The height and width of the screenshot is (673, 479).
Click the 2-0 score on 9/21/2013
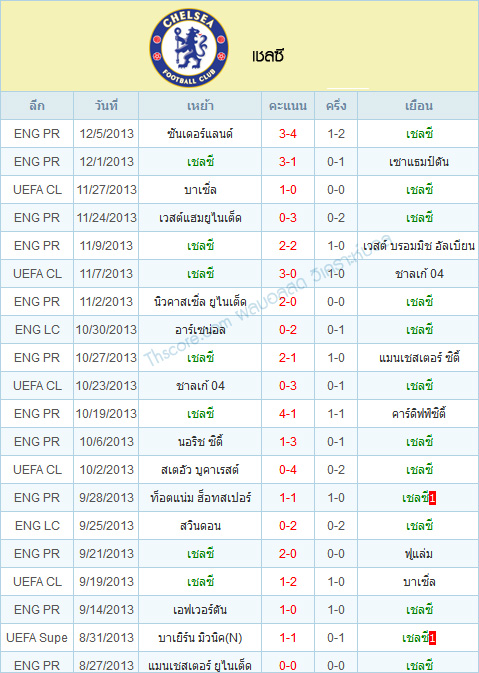(x=288, y=554)
